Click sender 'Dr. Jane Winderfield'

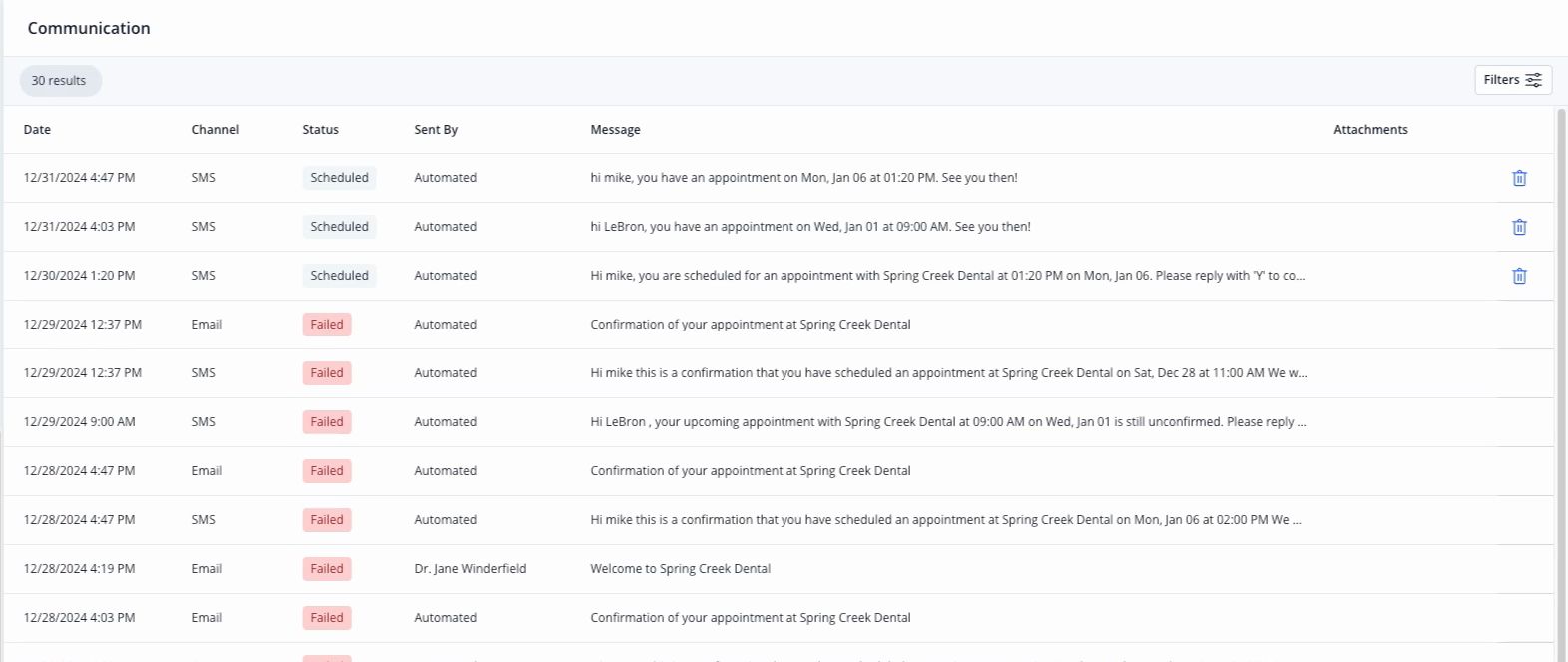470,569
